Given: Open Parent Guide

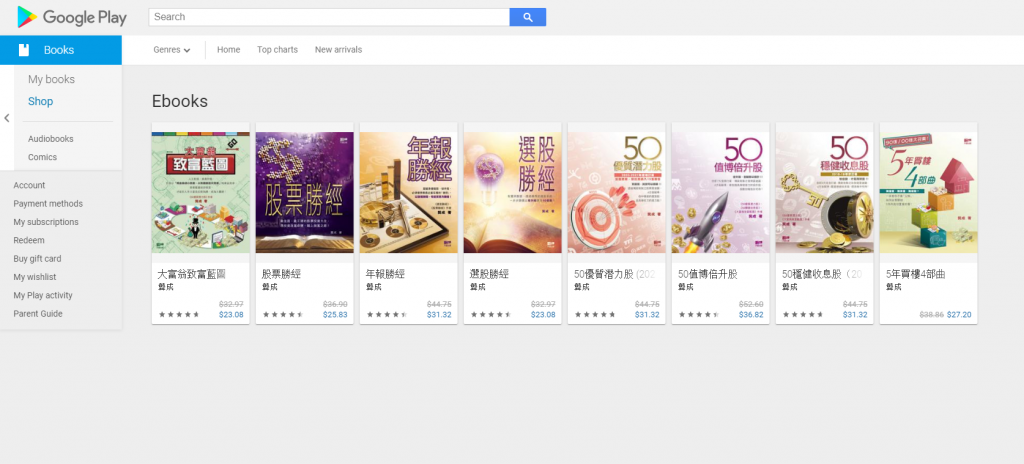Looking at the screenshot, I should coord(38,314).
